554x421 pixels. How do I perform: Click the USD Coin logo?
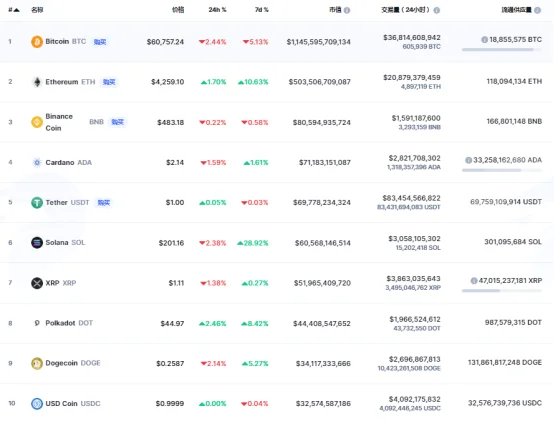(x=37, y=403)
